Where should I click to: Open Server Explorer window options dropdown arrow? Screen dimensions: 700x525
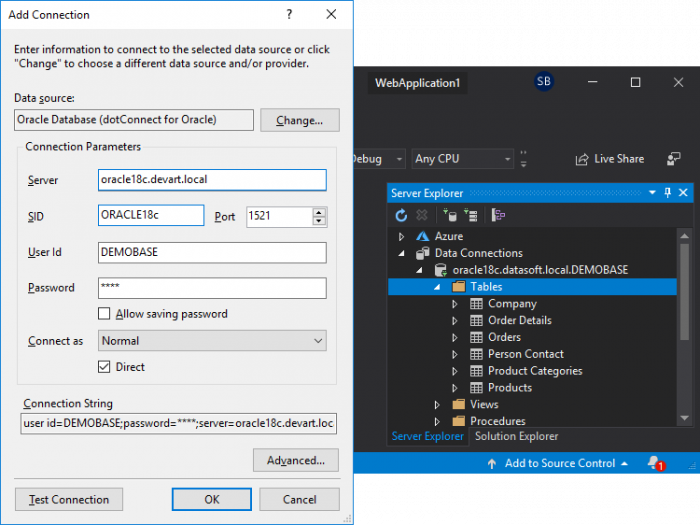tap(652, 193)
